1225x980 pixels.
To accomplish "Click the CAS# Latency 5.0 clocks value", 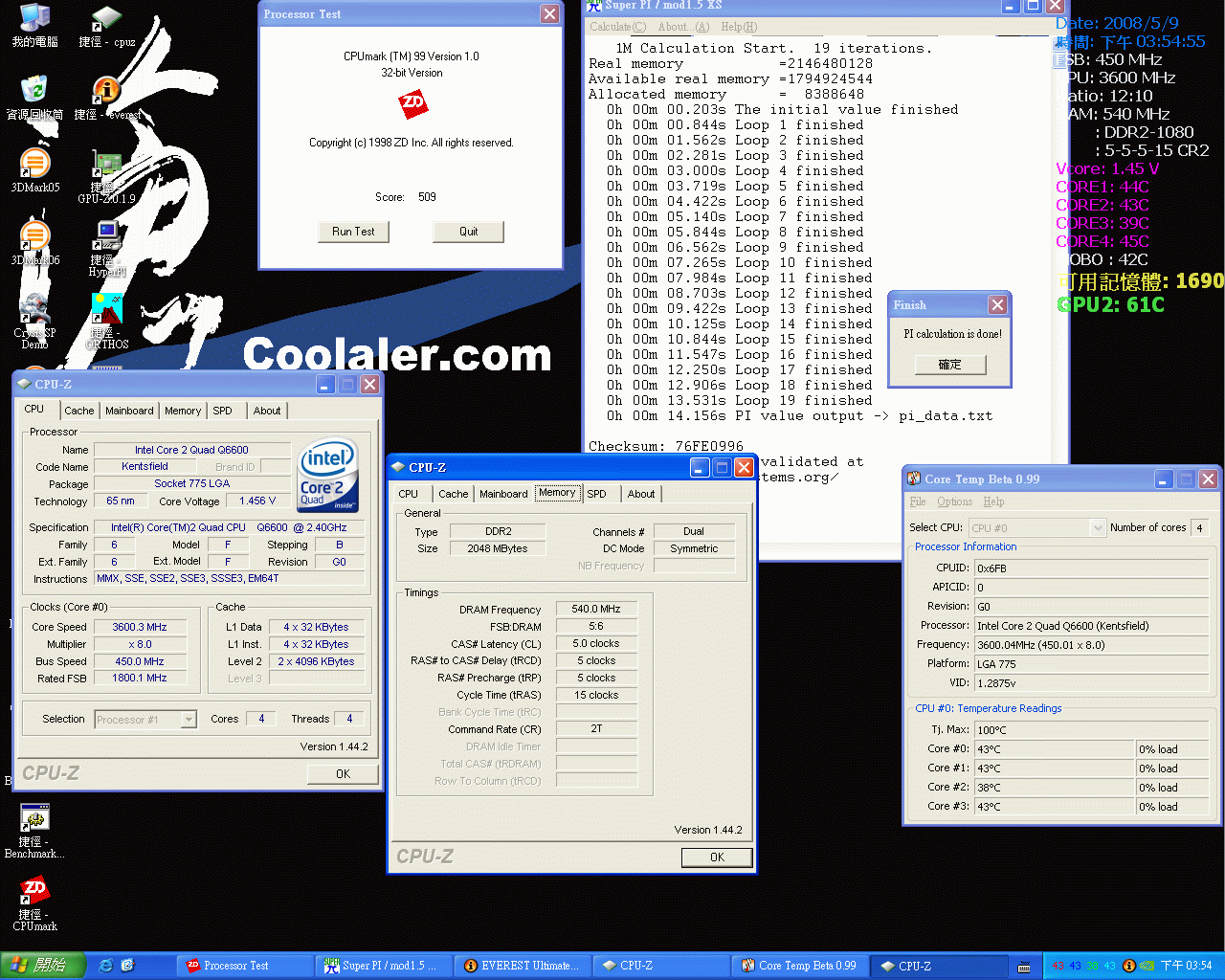I will click(595, 643).
